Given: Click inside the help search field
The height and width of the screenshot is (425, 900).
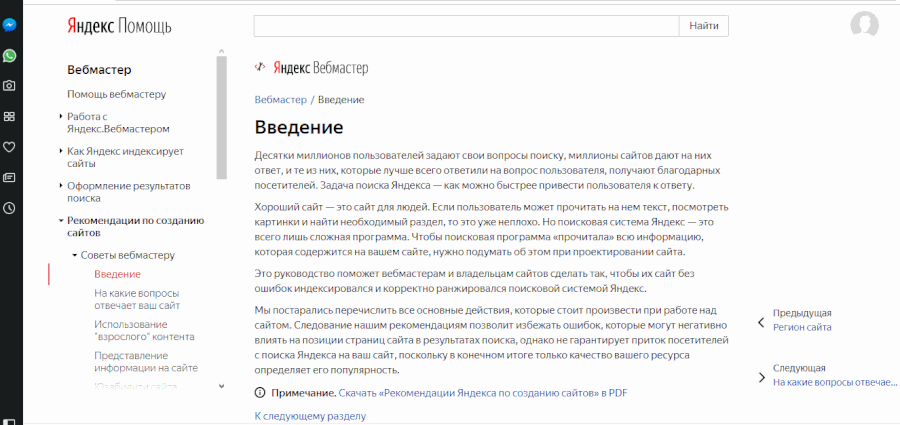Looking at the screenshot, I should click(x=467, y=26).
